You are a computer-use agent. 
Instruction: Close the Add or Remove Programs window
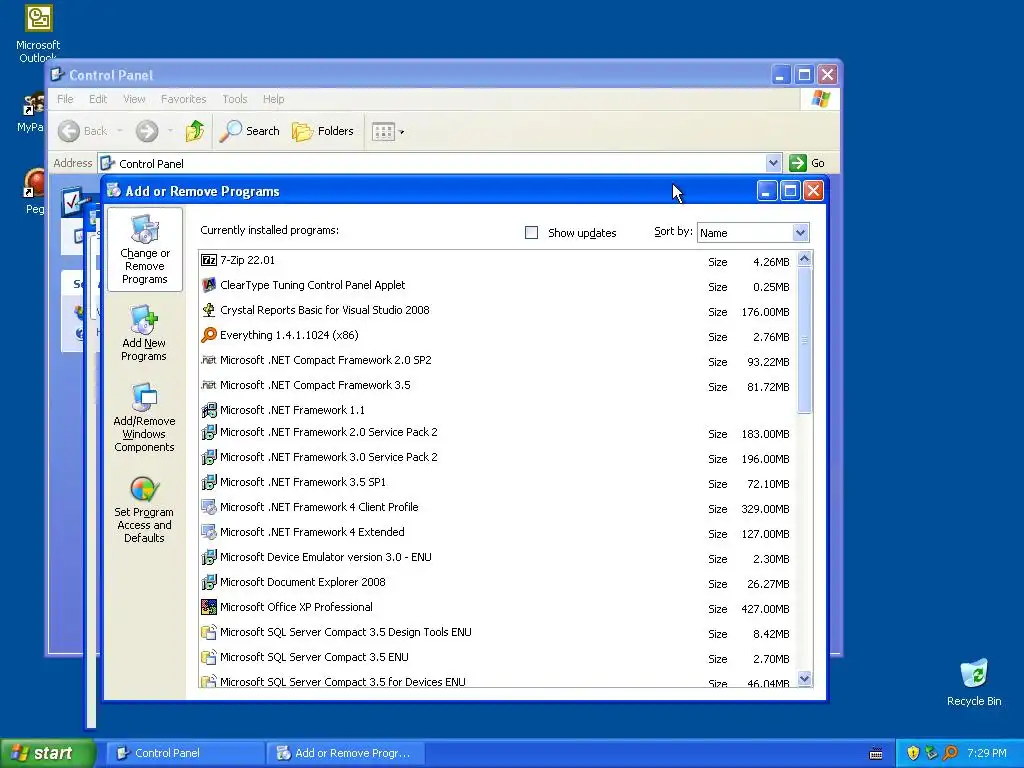point(813,191)
